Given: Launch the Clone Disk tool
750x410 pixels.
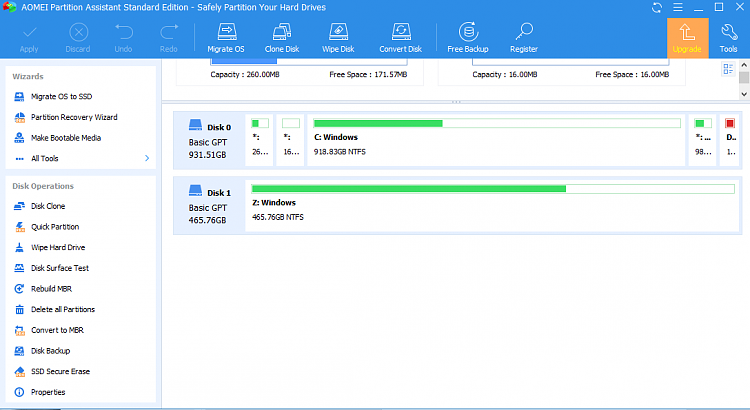Looking at the screenshot, I should pyautogui.click(x=282, y=38).
